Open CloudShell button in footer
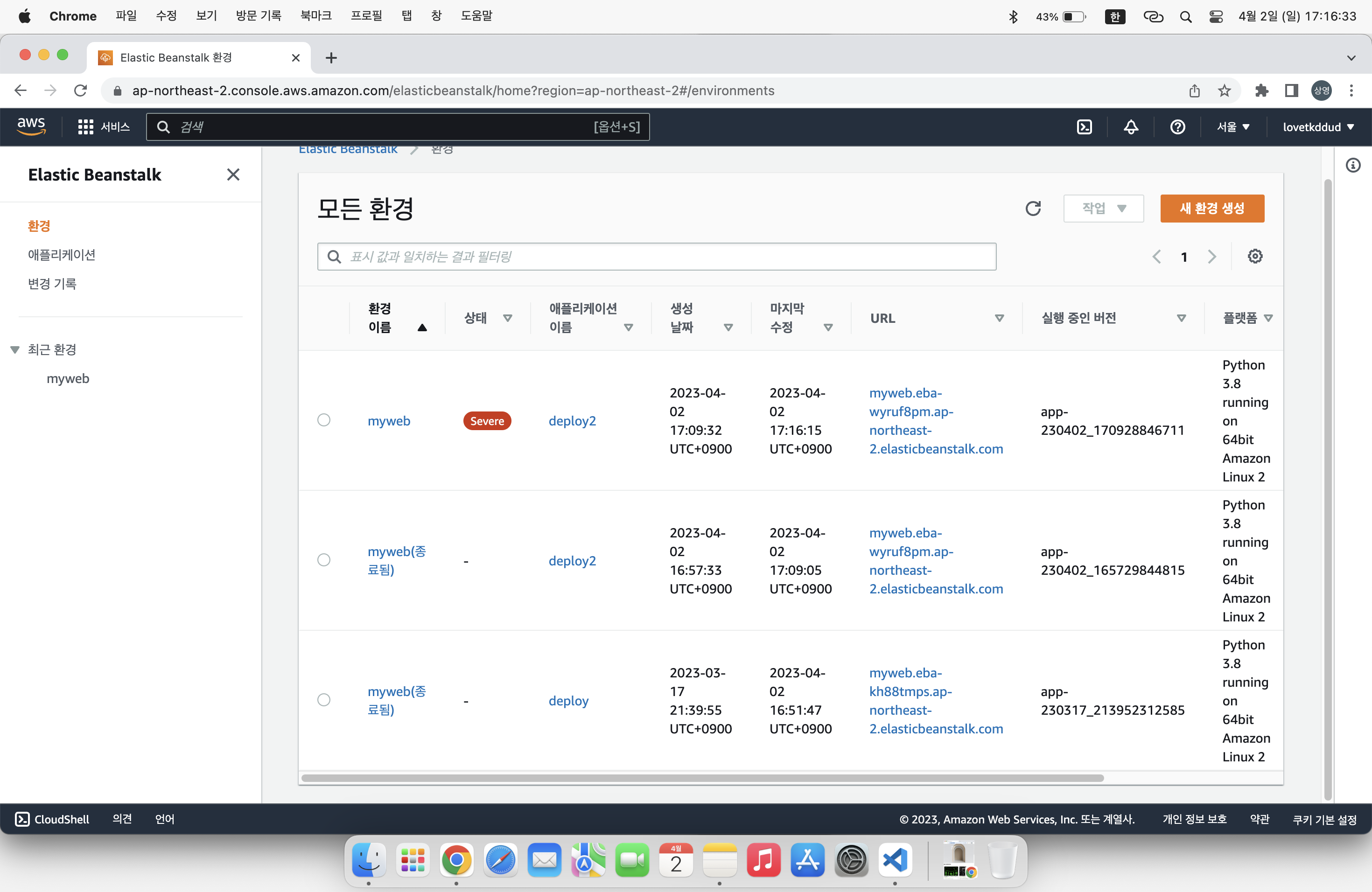The image size is (1372, 892). (52, 819)
